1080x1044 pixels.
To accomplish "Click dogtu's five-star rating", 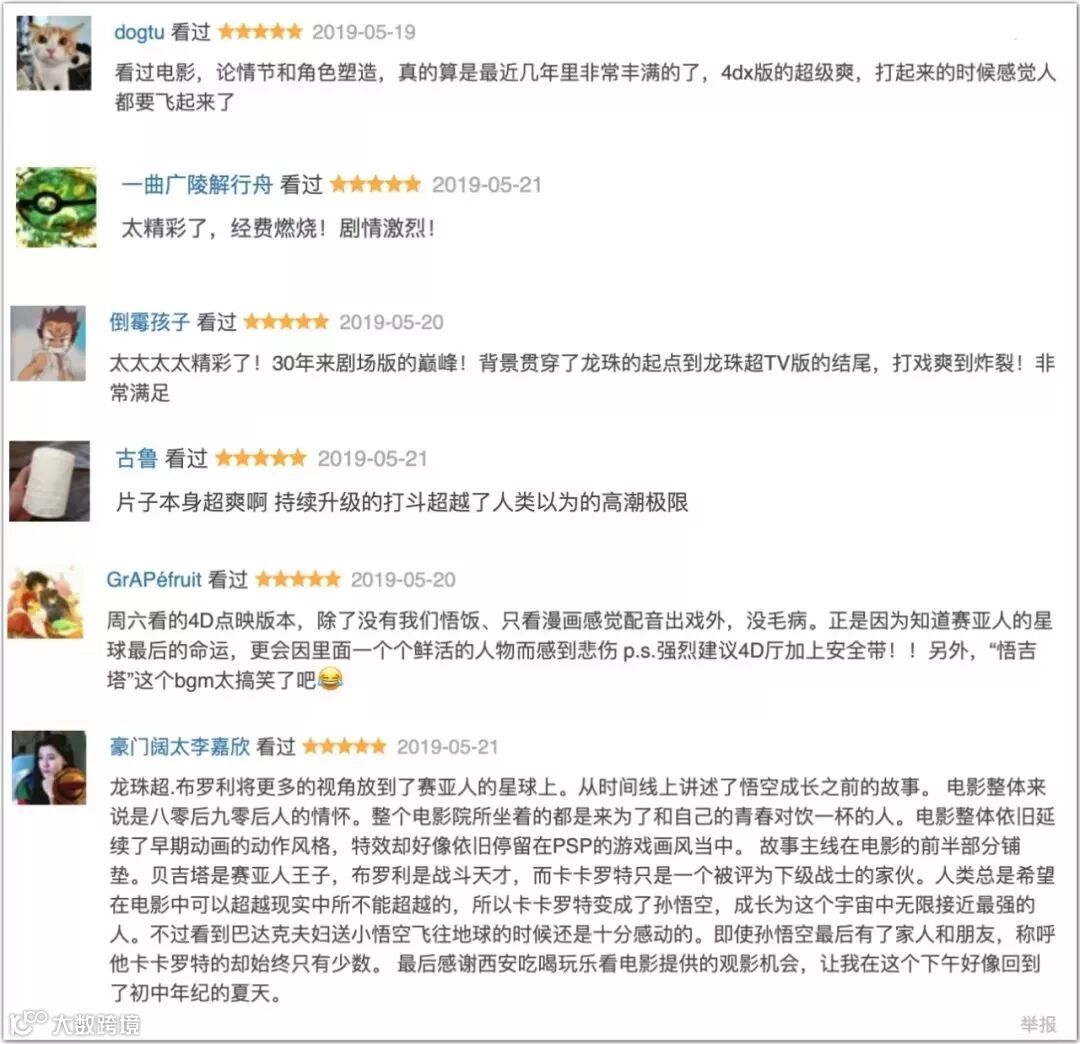I will pos(260,32).
